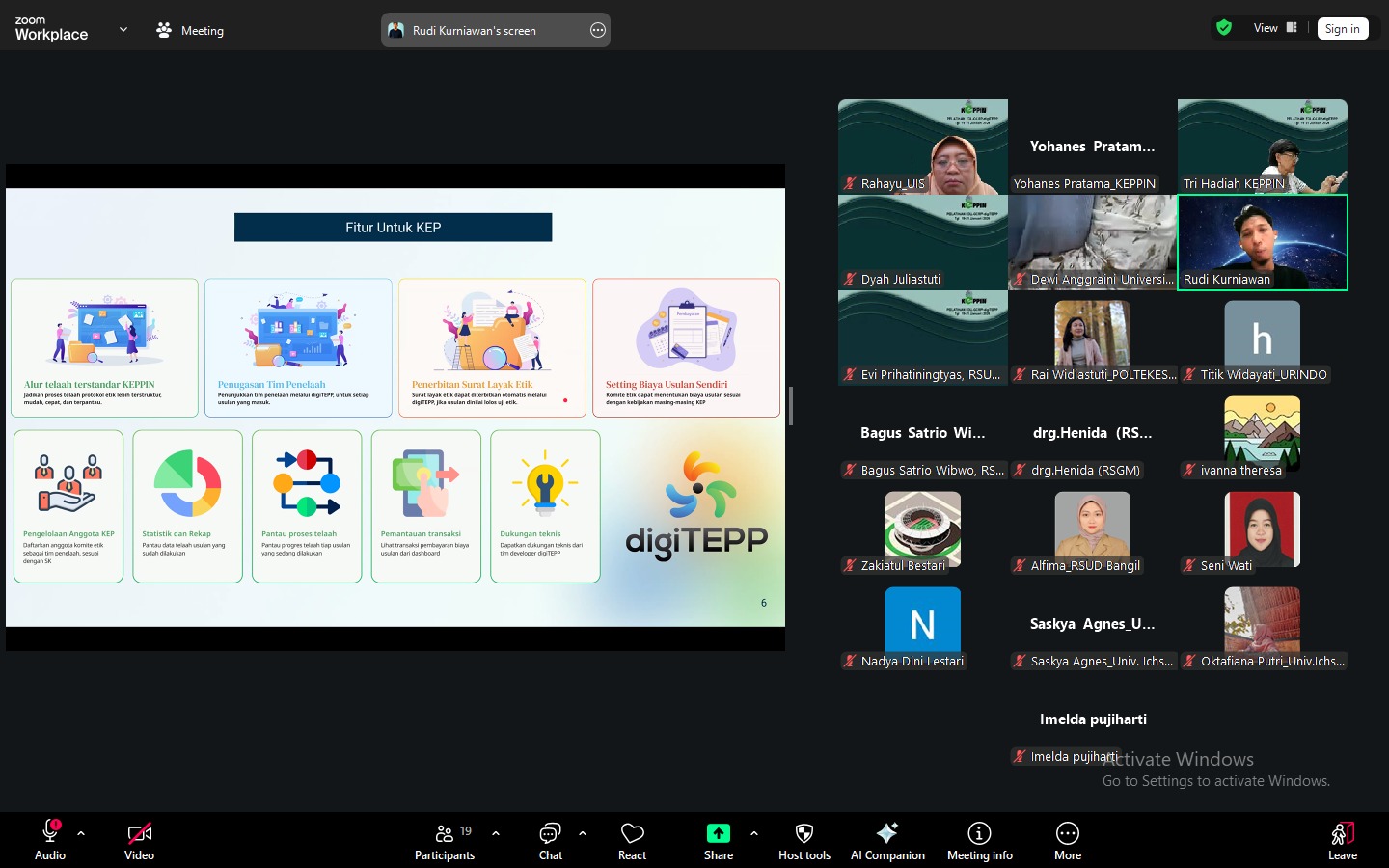Image resolution: width=1389 pixels, height=868 pixels.
Task: Click the Sign in button
Action: click(1342, 29)
